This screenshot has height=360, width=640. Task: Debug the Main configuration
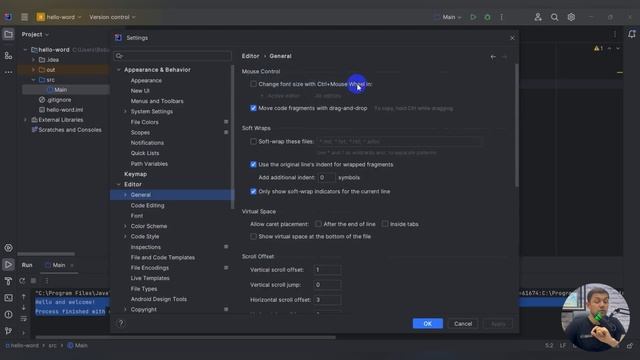(x=487, y=17)
